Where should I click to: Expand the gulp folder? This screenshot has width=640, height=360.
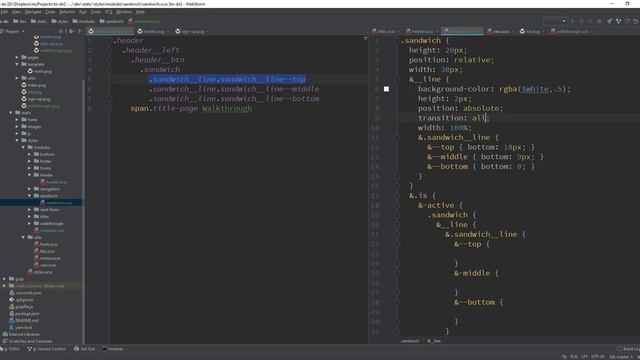4,279
